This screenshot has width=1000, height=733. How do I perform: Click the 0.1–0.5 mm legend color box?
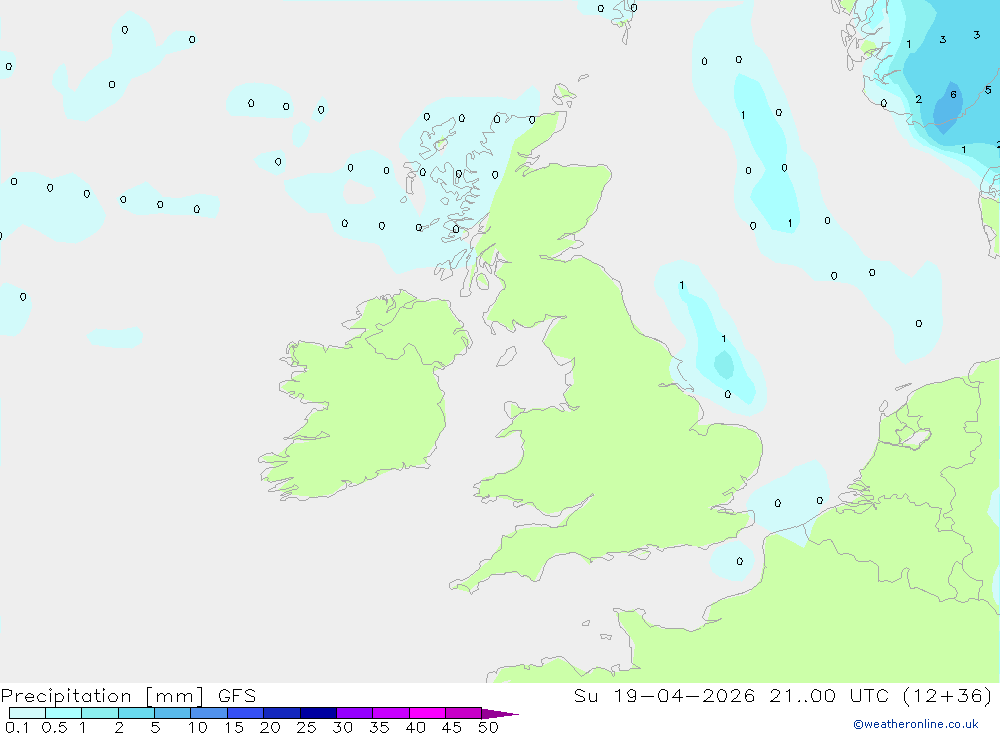[27, 713]
